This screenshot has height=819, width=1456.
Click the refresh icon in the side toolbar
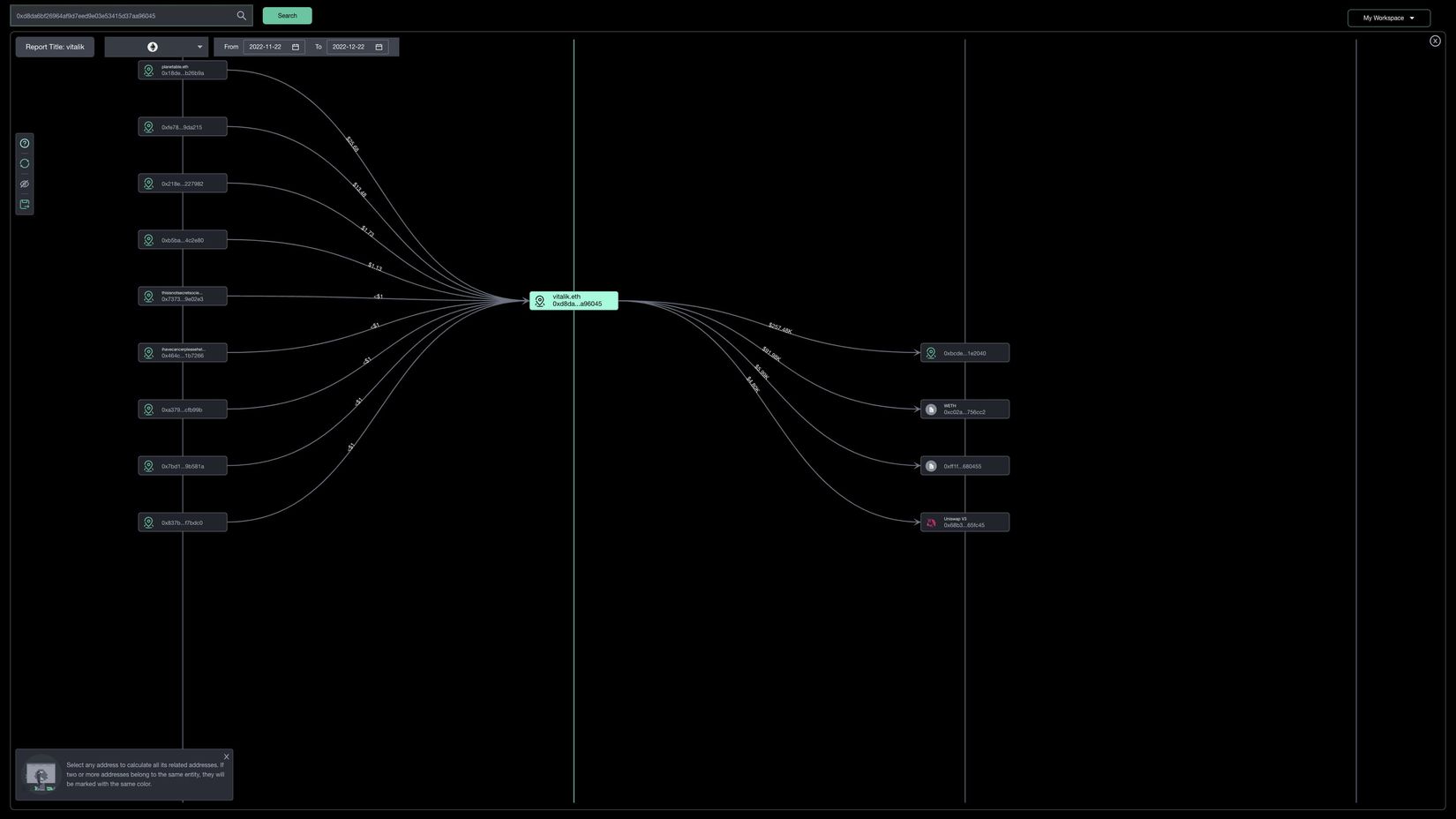[x=25, y=163]
